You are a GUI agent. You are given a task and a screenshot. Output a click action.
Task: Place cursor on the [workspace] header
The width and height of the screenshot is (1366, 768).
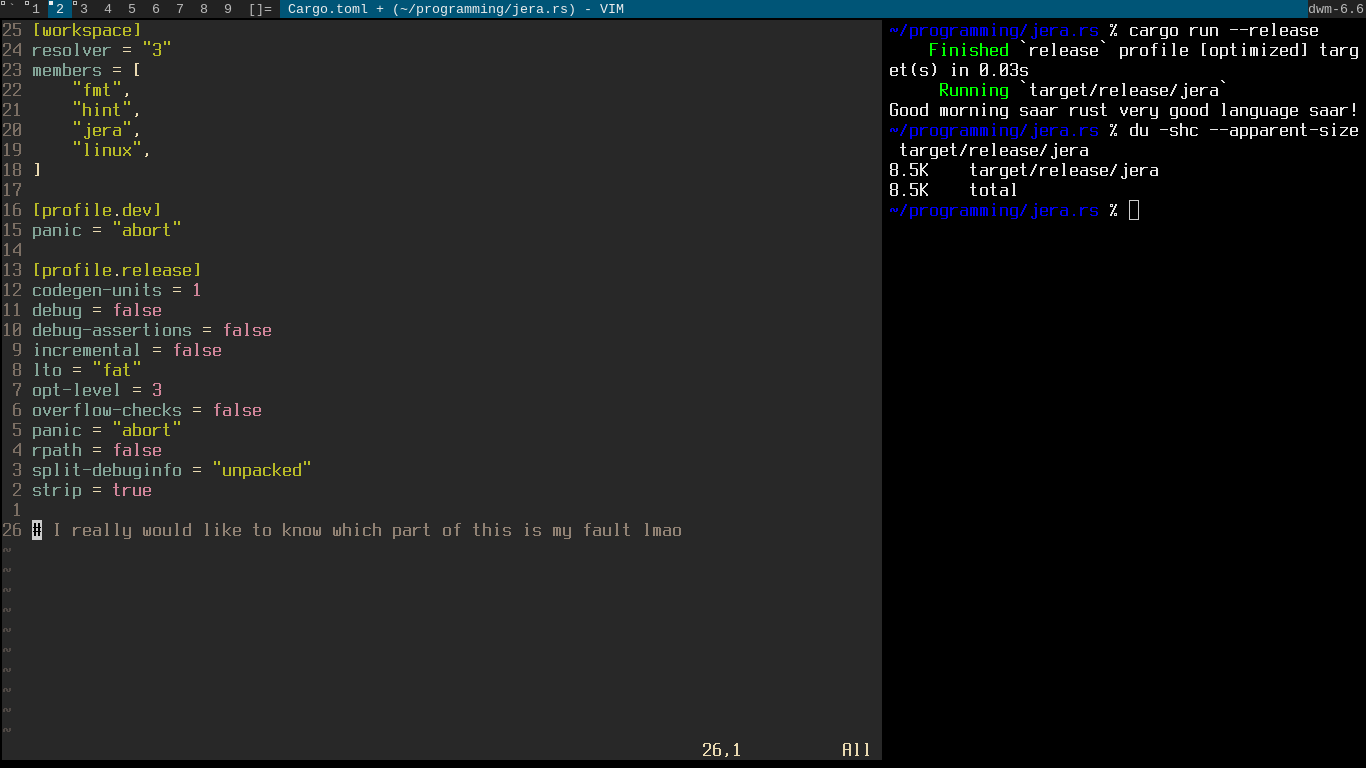87,30
